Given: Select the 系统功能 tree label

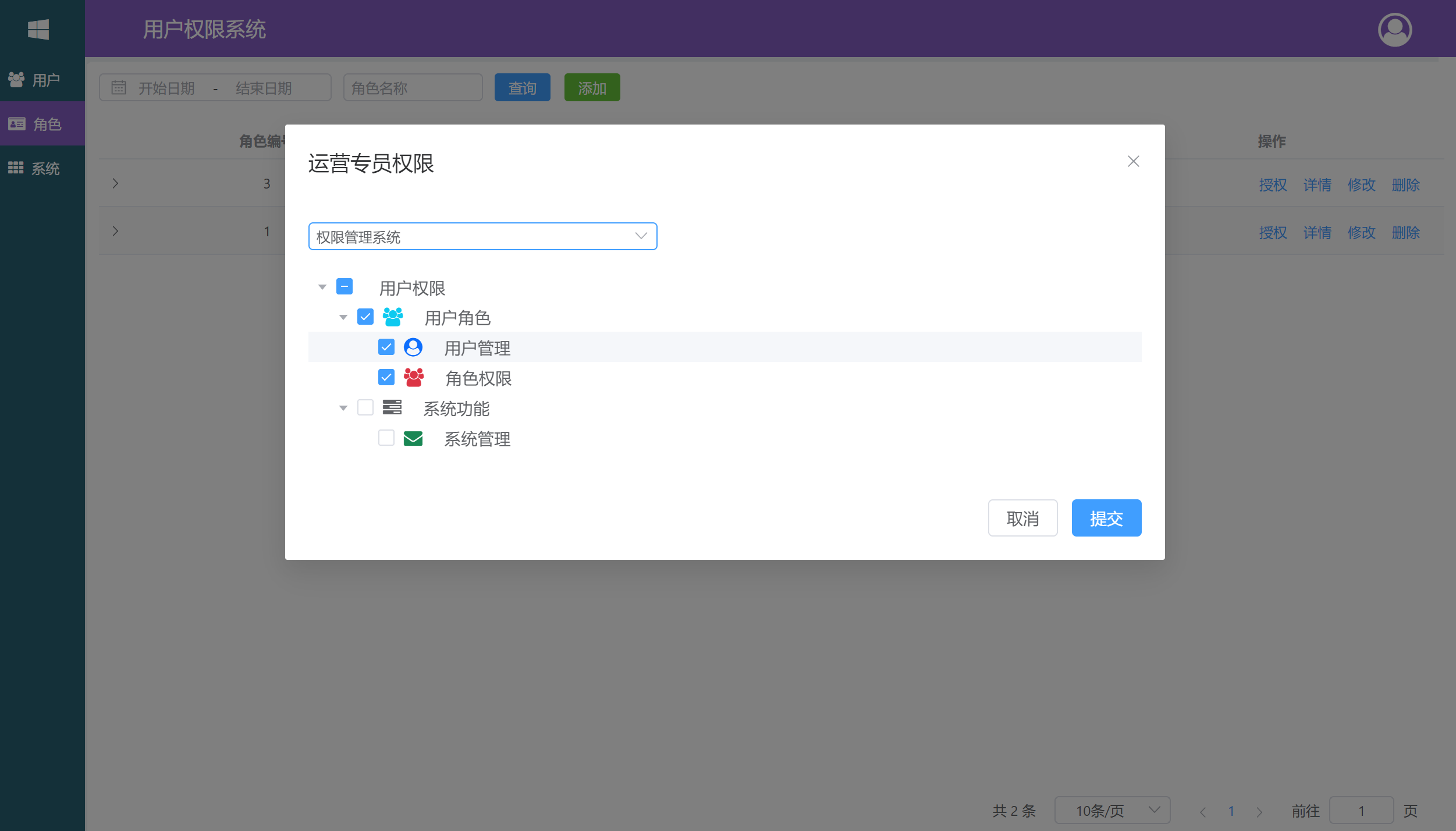Looking at the screenshot, I should (456, 409).
